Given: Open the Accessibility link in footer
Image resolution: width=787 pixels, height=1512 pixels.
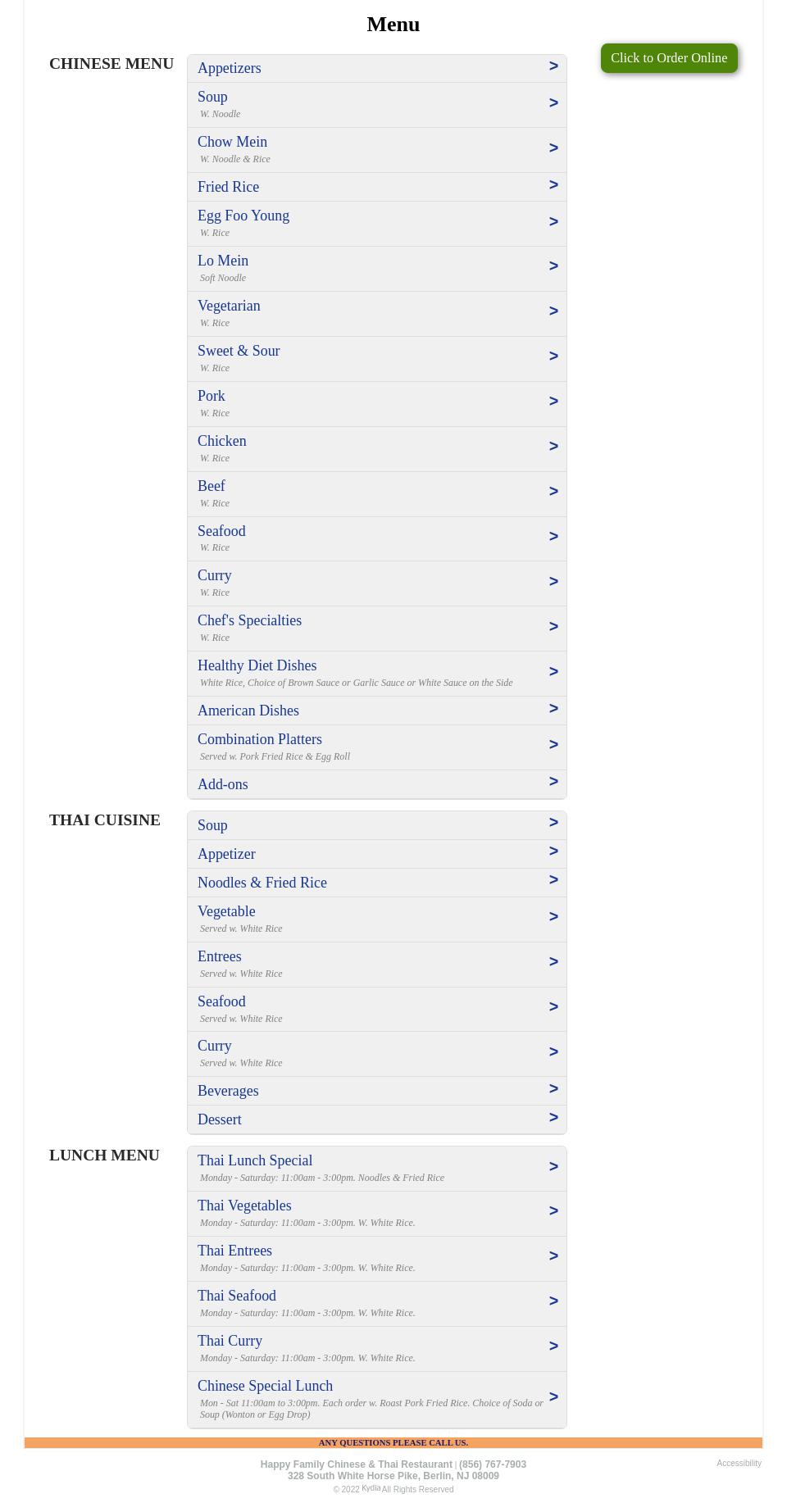Looking at the screenshot, I should coord(739,1463).
